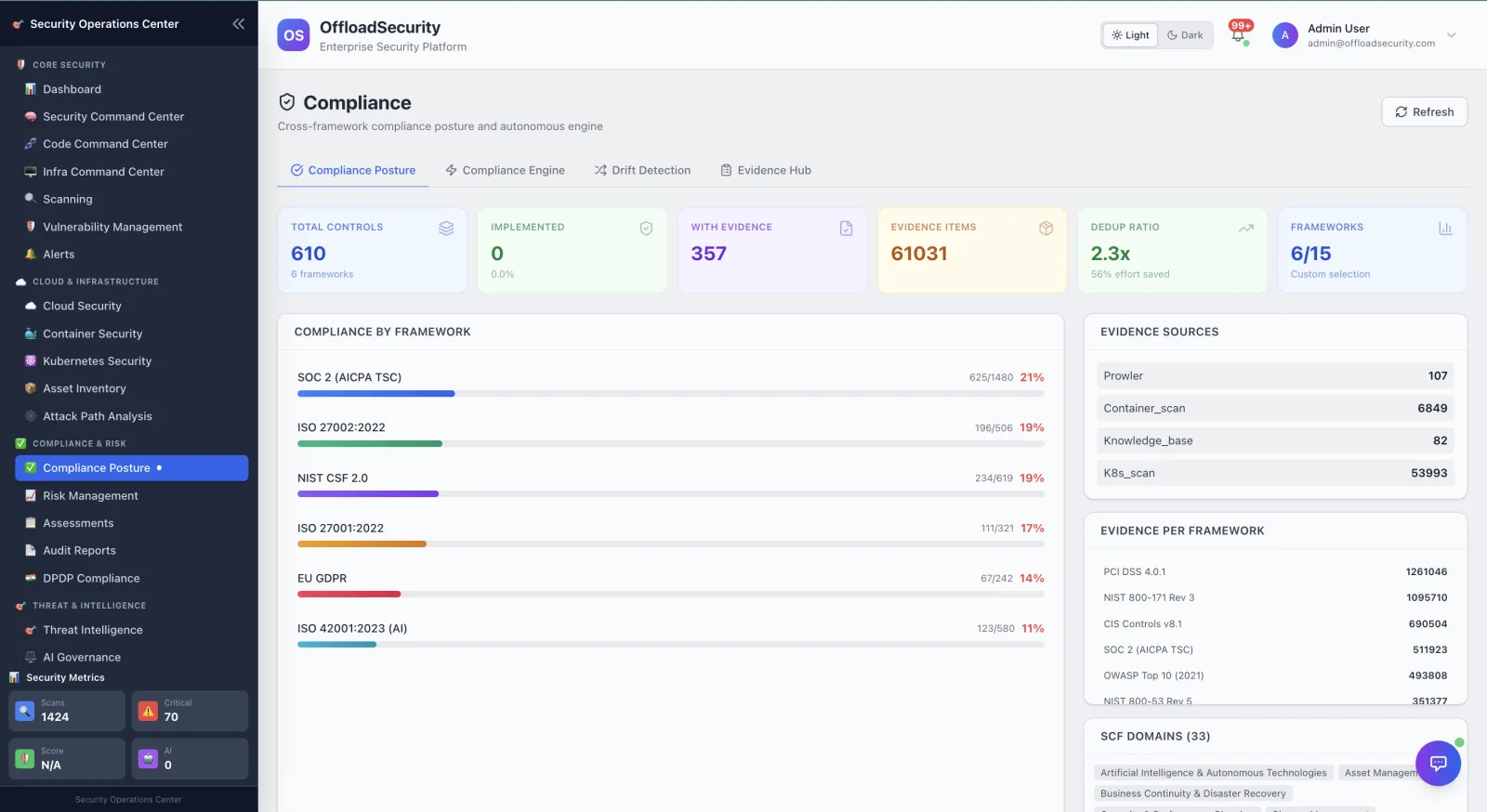Click With Evidence document icon

[846, 229]
